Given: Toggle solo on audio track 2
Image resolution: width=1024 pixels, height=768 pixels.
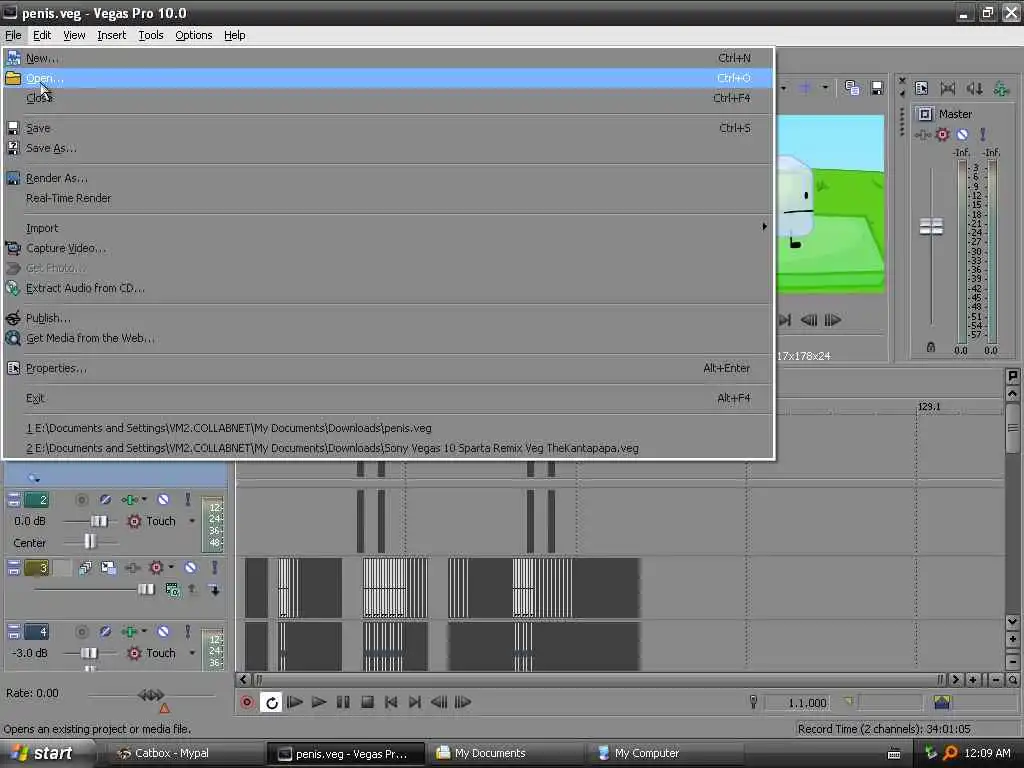Looking at the screenshot, I should 187,500.
